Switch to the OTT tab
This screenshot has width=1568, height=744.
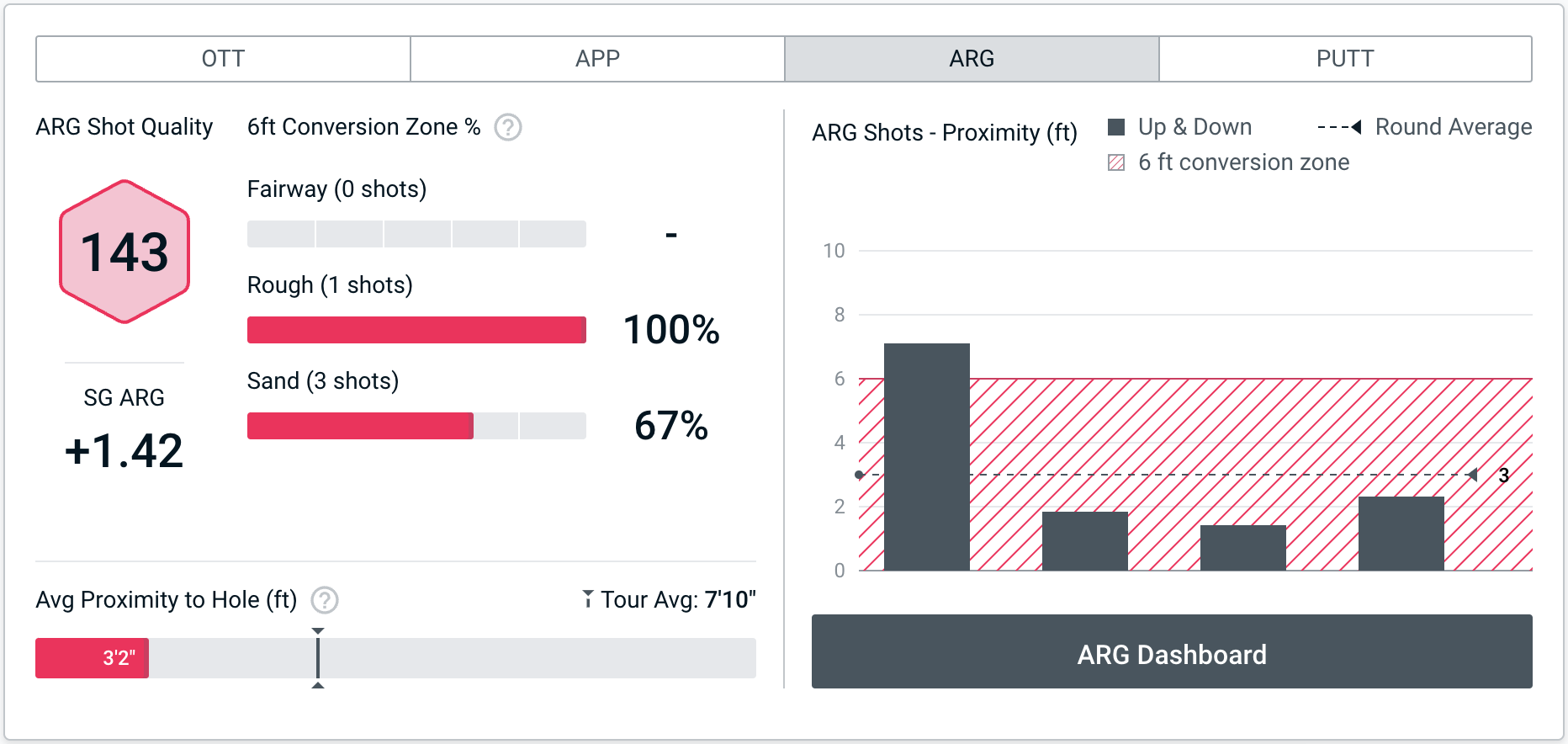tap(223, 59)
